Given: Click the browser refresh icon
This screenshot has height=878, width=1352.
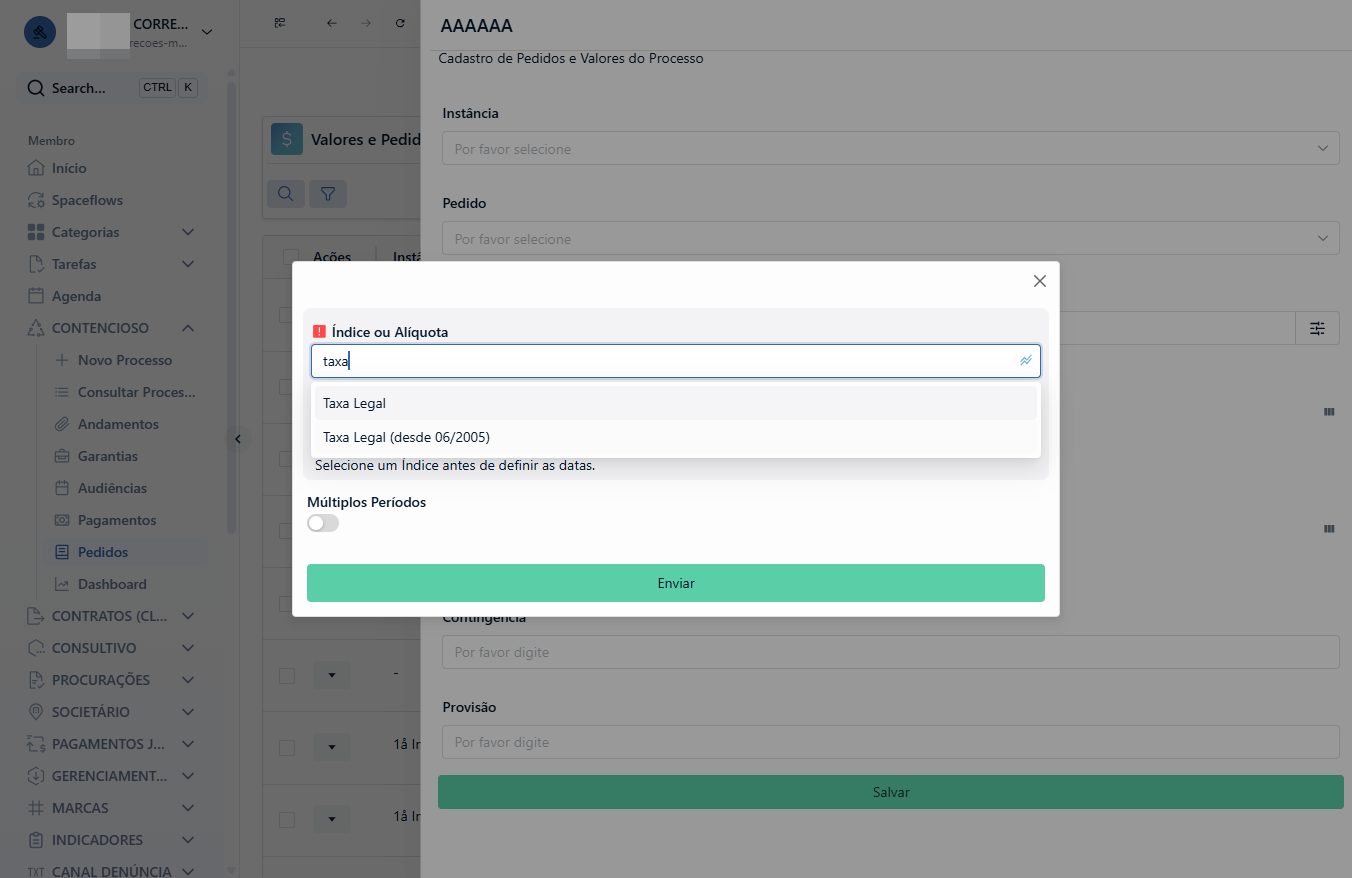Looking at the screenshot, I should point(400,23).
